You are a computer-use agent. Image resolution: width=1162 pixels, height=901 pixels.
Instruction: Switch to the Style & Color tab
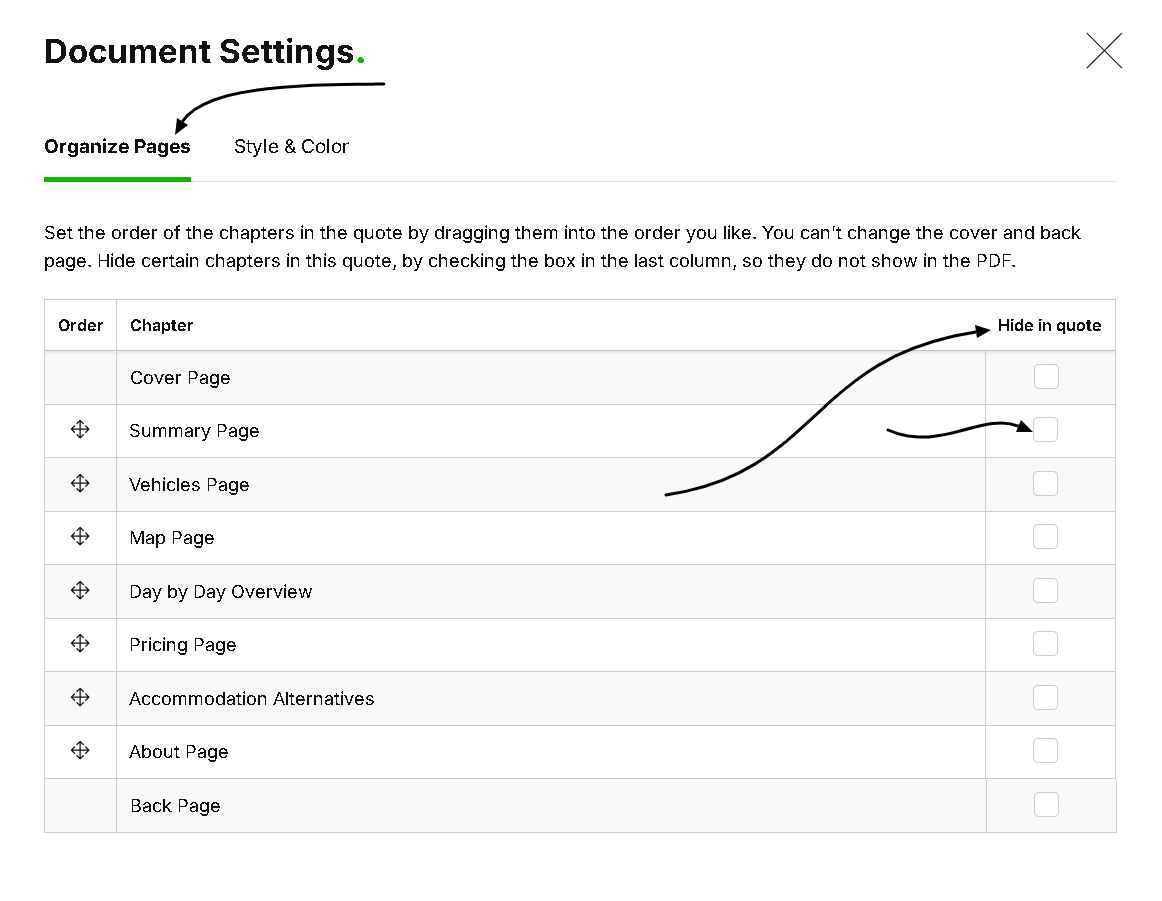(x=291, y=147)
